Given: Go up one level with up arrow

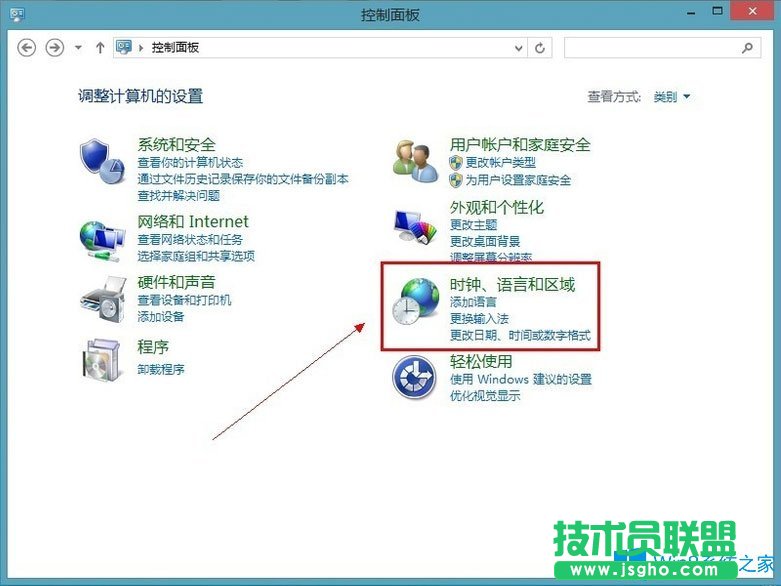Looking at the screenshot, I should 100,48.
